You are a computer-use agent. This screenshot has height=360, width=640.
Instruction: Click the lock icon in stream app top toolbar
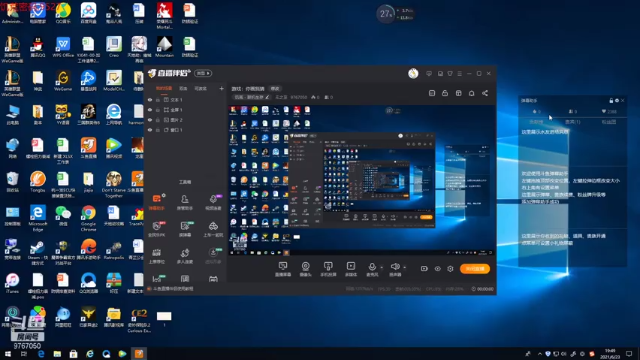(x=445, y=93)
